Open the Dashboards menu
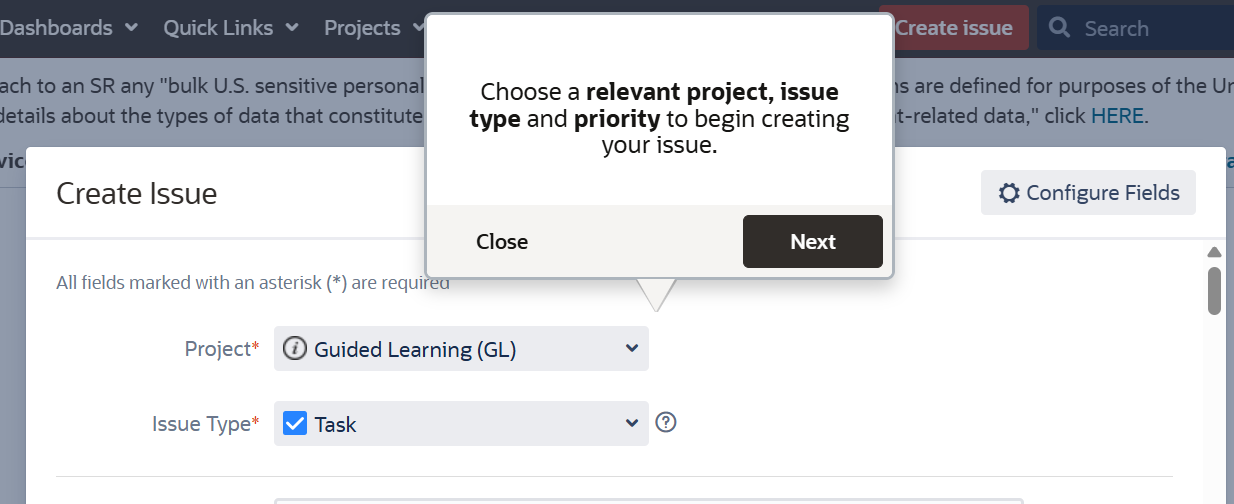The width and height of the screenshot is (1234, 504). click(57, 28)
